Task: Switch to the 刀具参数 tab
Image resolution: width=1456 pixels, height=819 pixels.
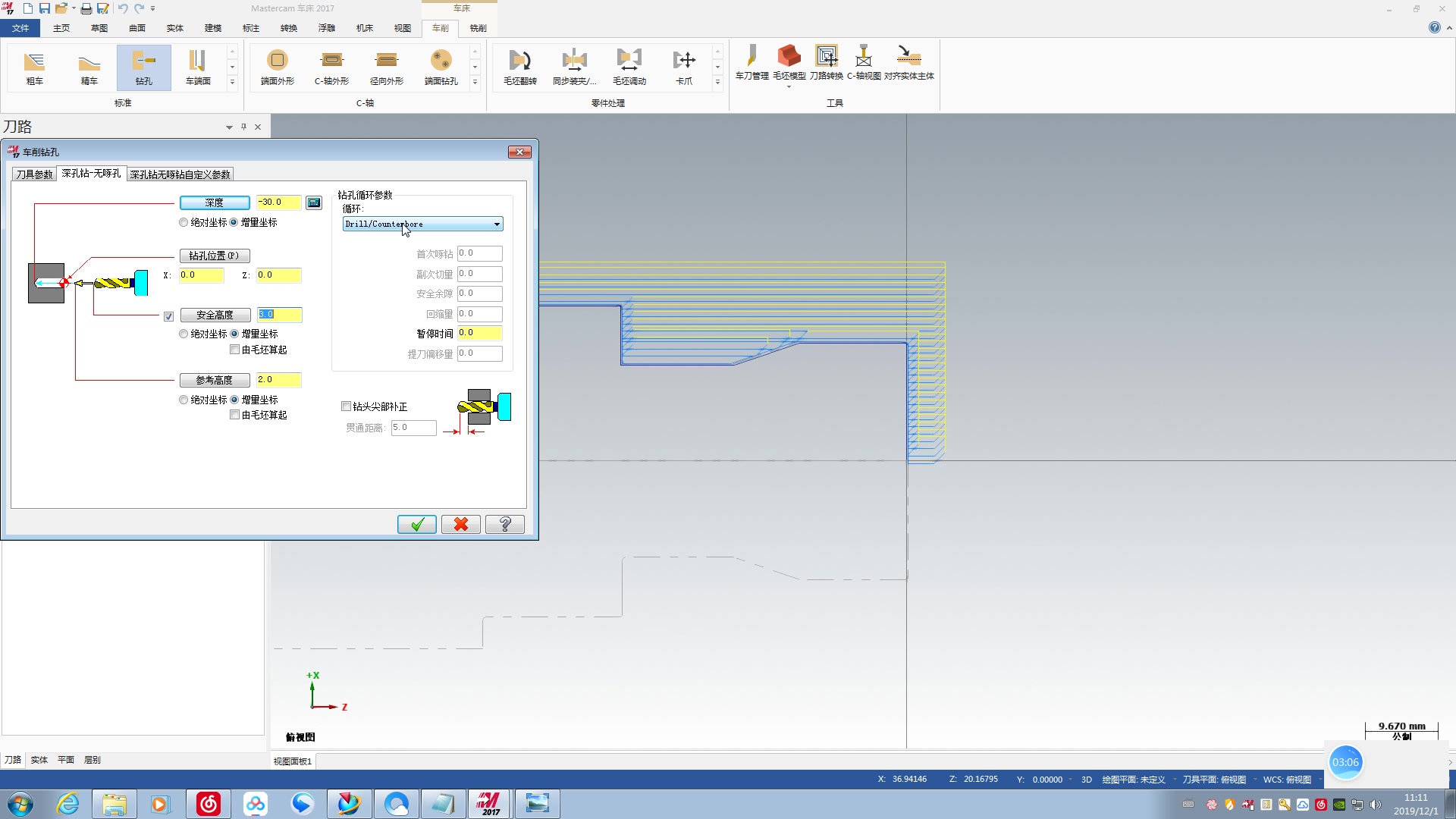Action: click(x=35, y=174)
